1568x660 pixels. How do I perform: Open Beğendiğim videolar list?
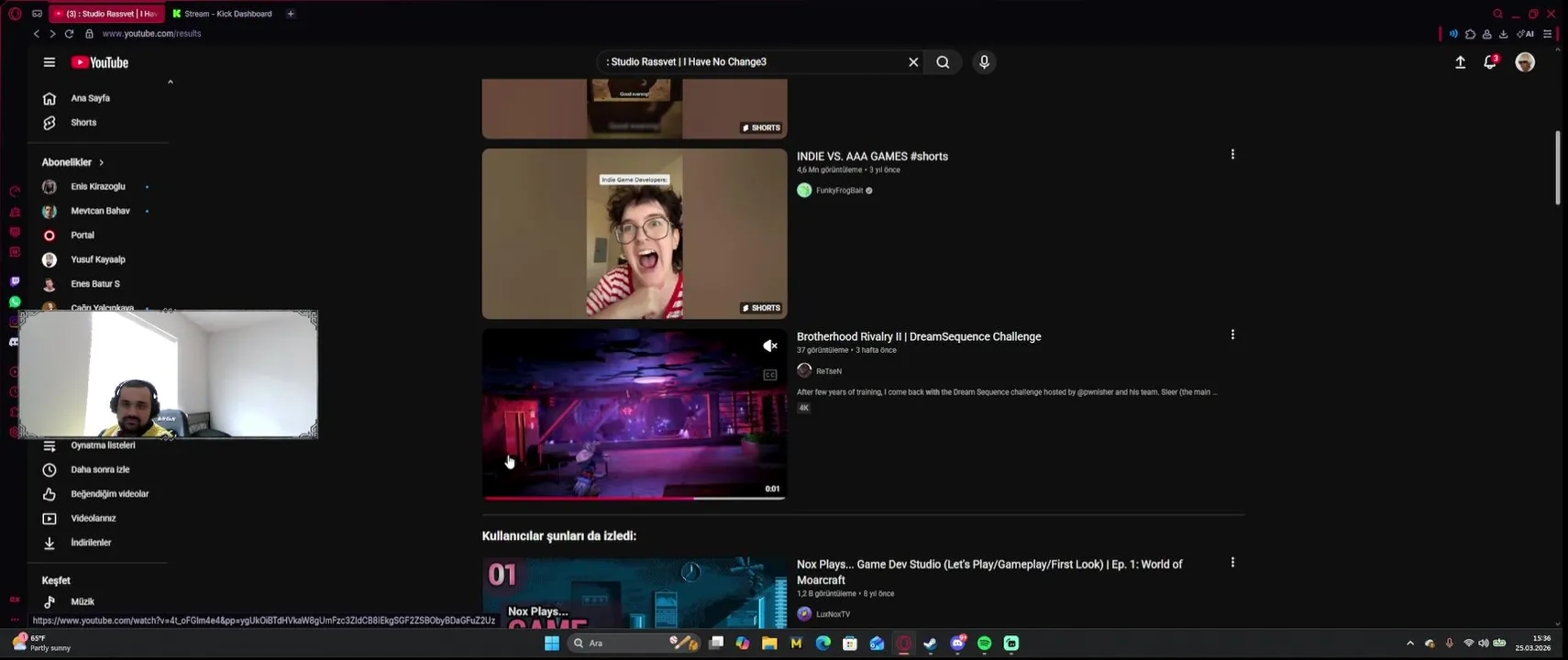pos(109,494)
